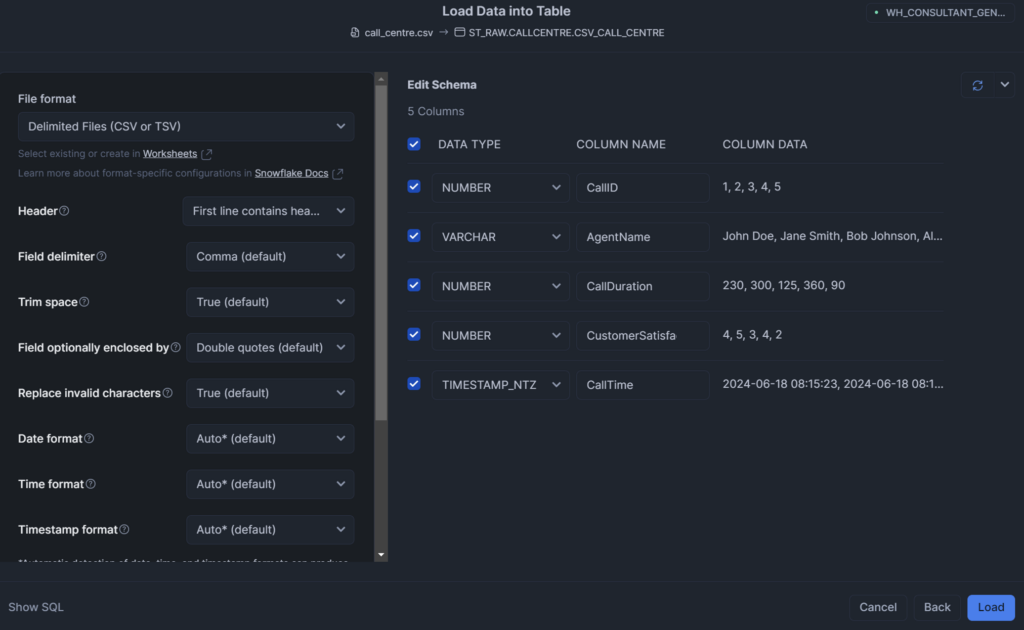This screenshot has height=630, width=1024.
Task: Expand the chevron beside the refresh icon
Action: 1005,85
